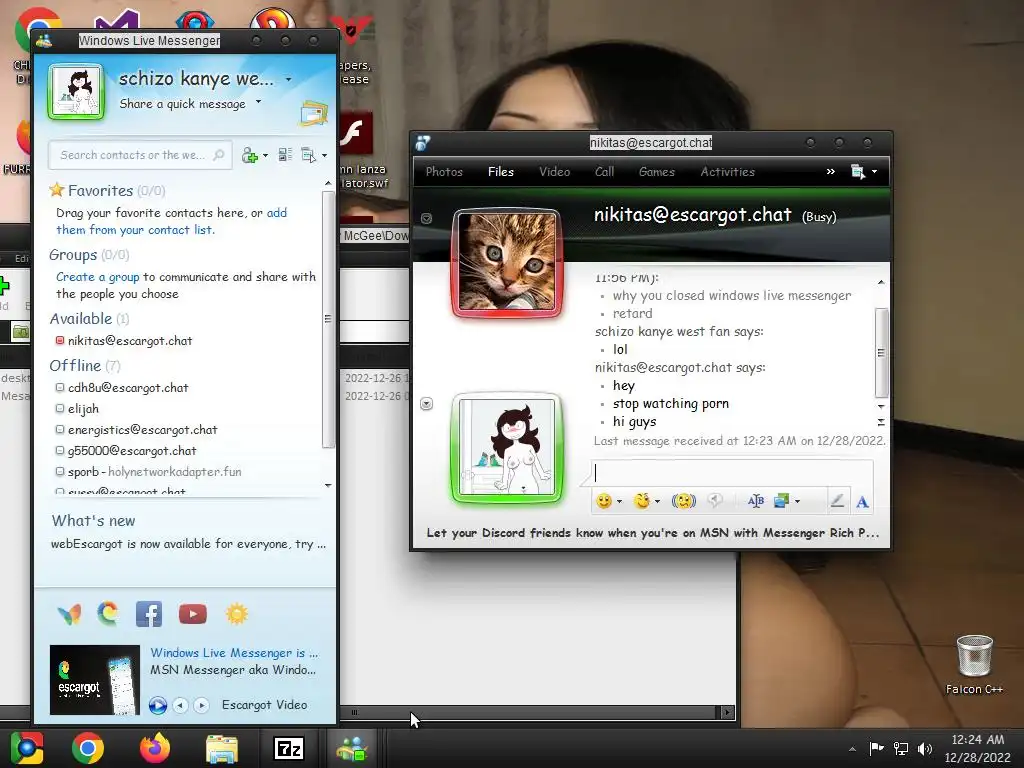This screenshot has height=768, width=1024.
Task: Show hidden system tray icons
Action: coord(852,749)
